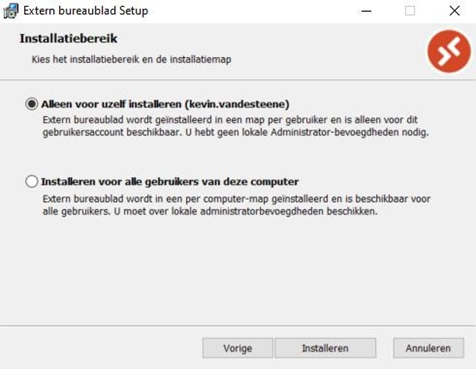This screenshot has height=369, width=476.
Task: Select the 'Installeren voor alle gebruikers' radio button
Action: 32,182
